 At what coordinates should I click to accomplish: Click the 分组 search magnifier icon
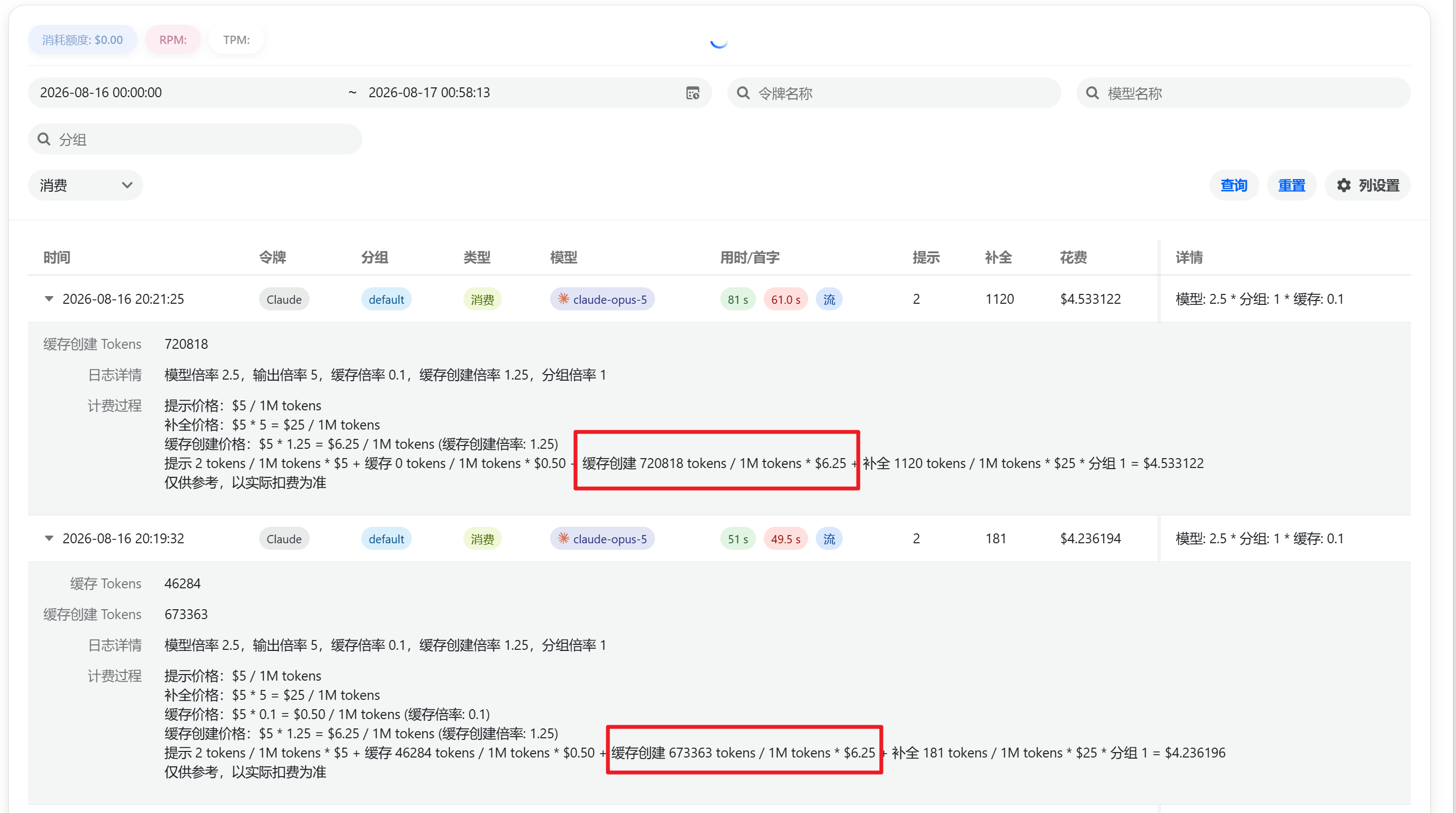click(x=43, y=139)
